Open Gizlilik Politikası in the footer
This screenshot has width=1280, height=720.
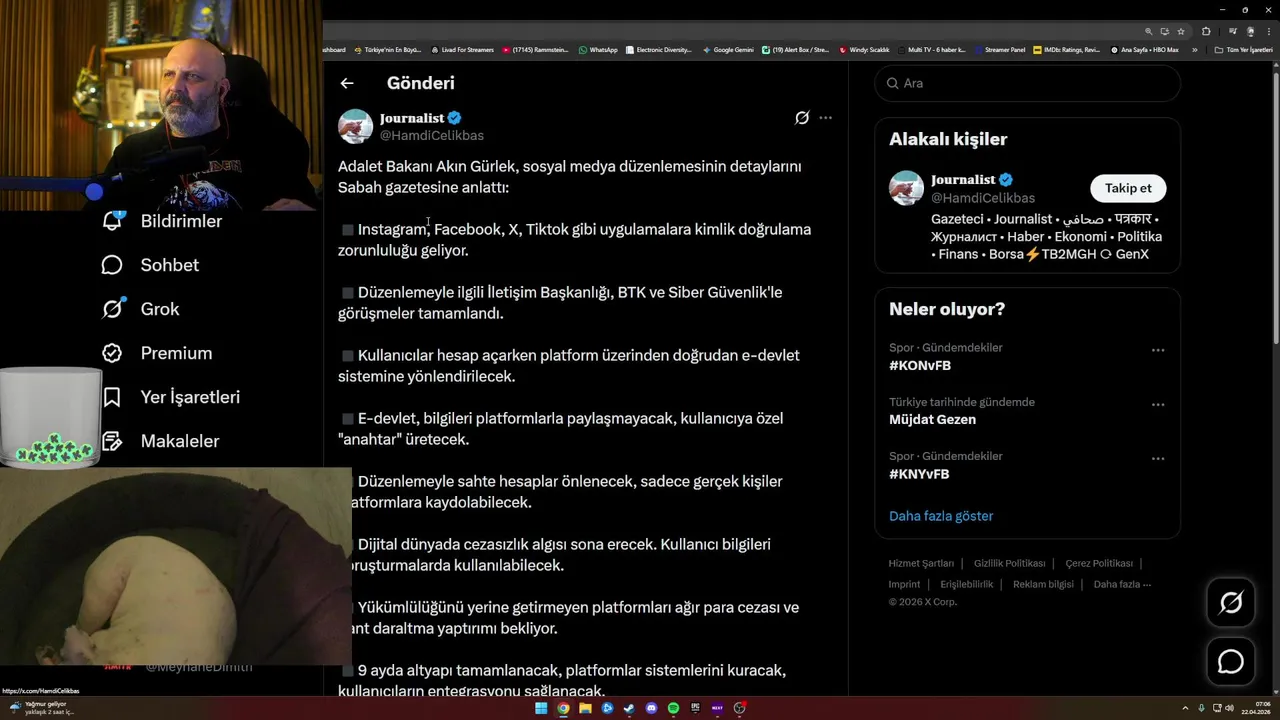(x=1009, y=563)
